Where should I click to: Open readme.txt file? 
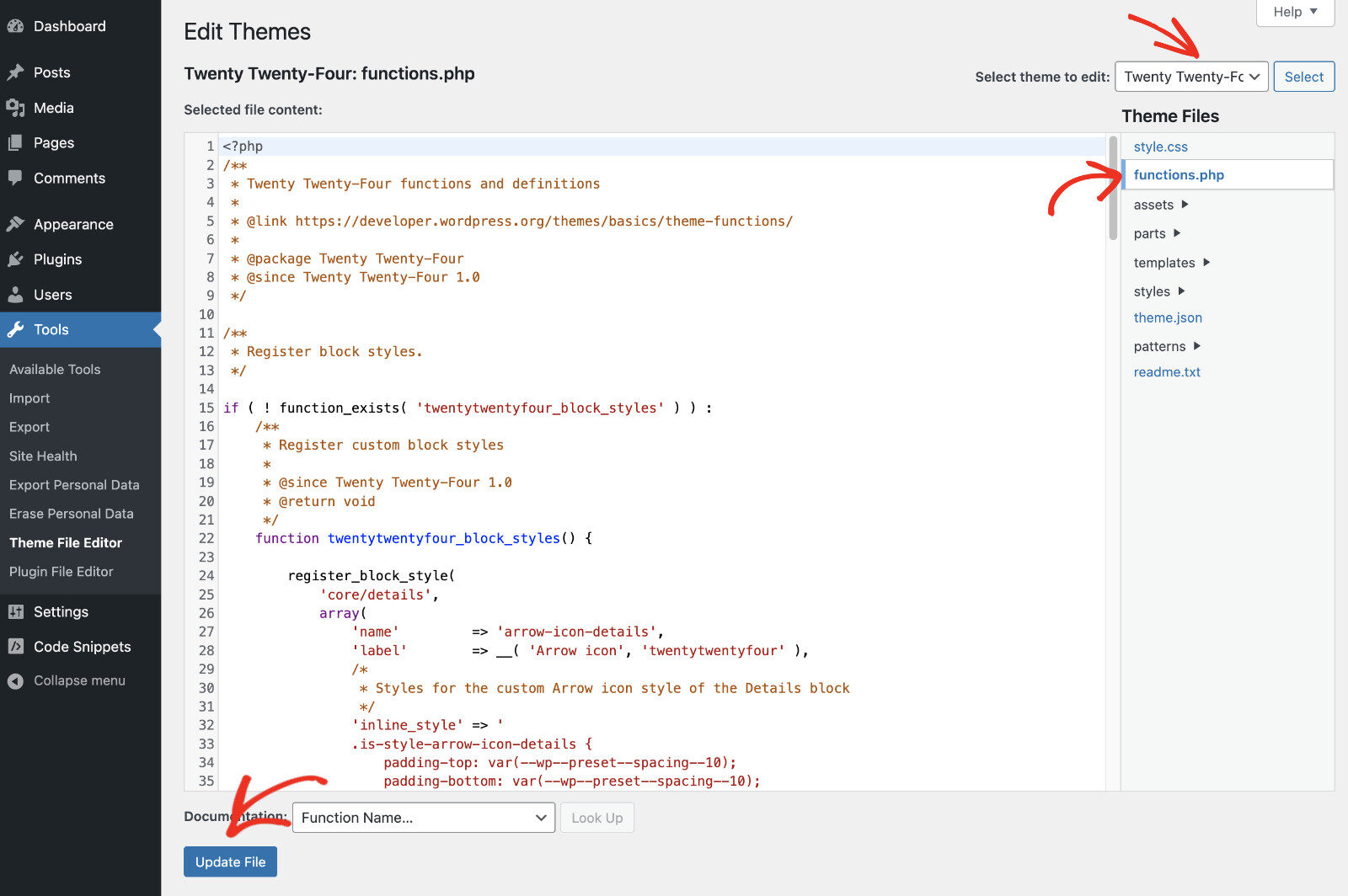(x=1167, y=372)
